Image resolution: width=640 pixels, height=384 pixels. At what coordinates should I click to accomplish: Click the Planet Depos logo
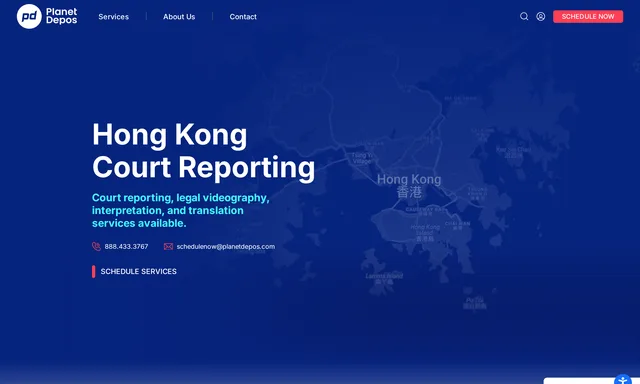pos(47,16)
